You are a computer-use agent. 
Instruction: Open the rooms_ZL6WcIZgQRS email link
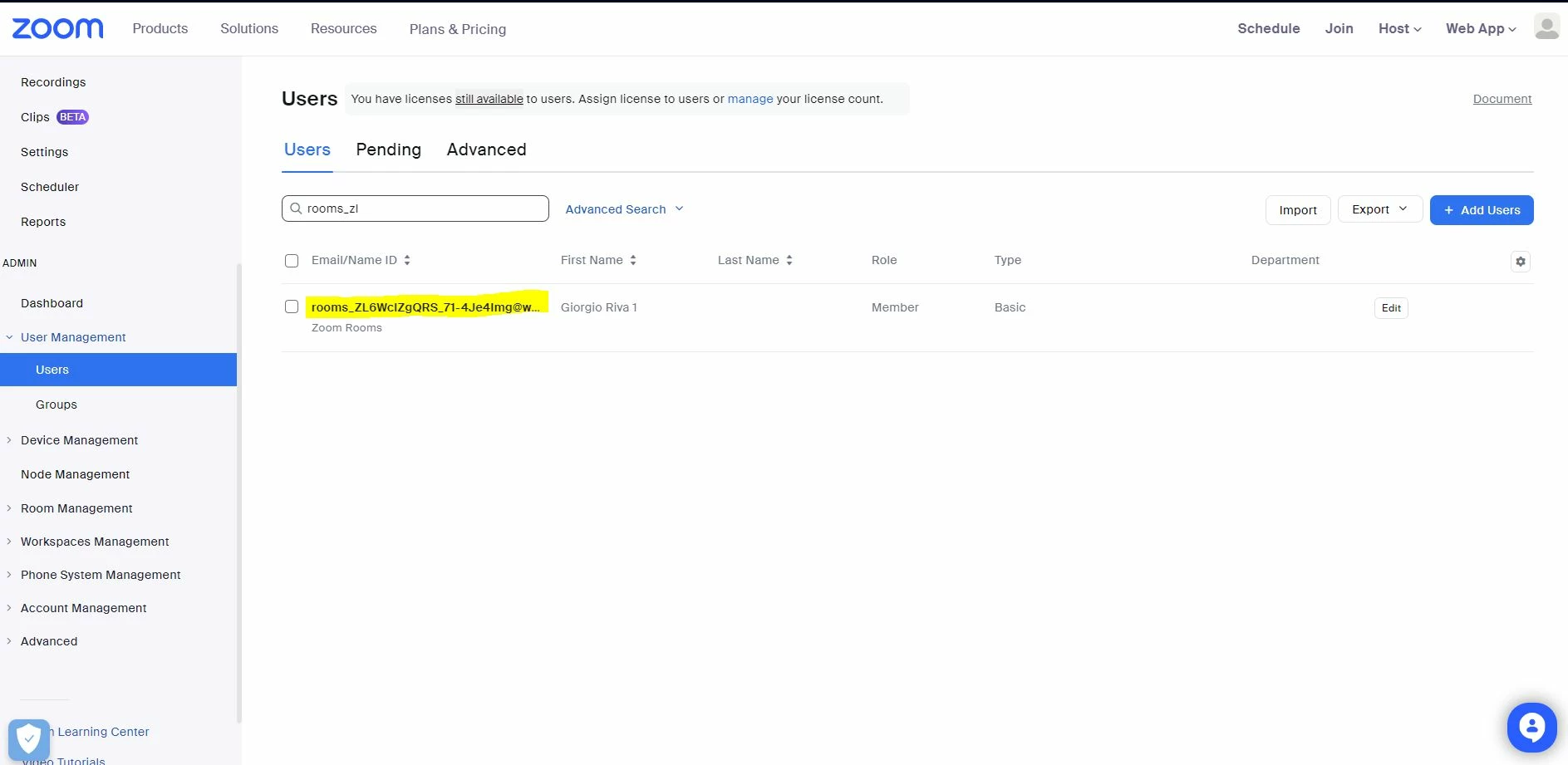(425, 307)
